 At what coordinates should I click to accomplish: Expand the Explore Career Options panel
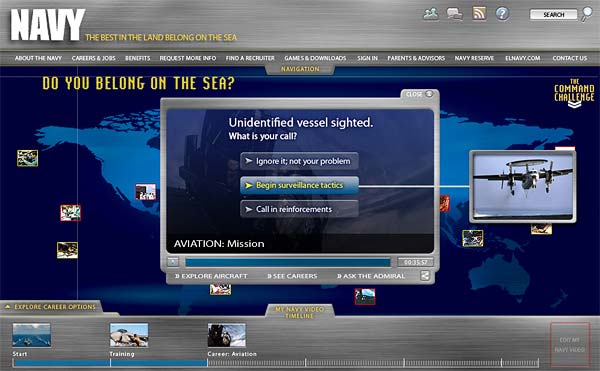51,307
